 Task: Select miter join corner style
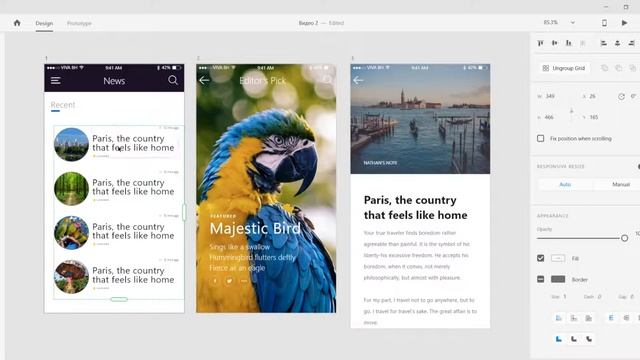pos(559,339)
